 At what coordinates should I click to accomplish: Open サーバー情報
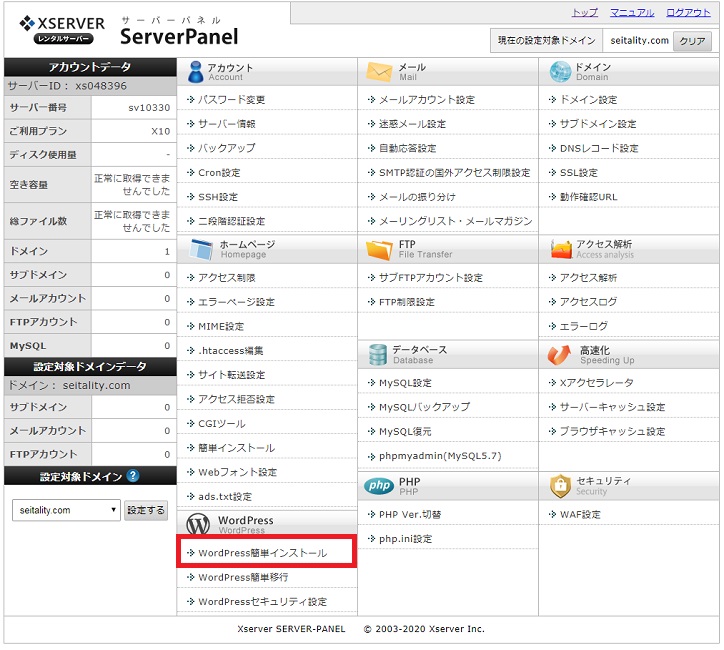(x=227, y=124)
